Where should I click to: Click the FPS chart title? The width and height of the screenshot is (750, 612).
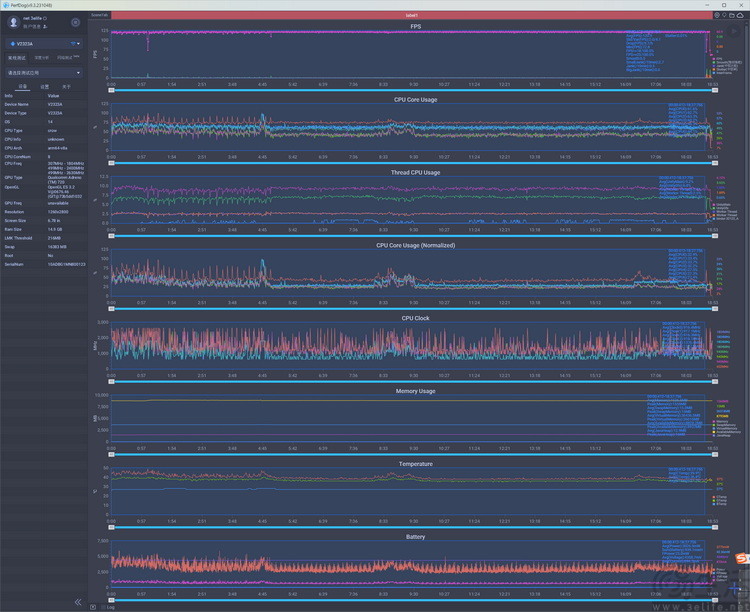(416, 27)
